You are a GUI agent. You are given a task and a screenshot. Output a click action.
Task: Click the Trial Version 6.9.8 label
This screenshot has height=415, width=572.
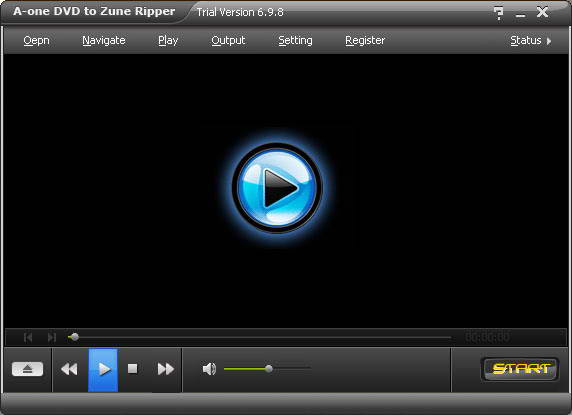240,12
